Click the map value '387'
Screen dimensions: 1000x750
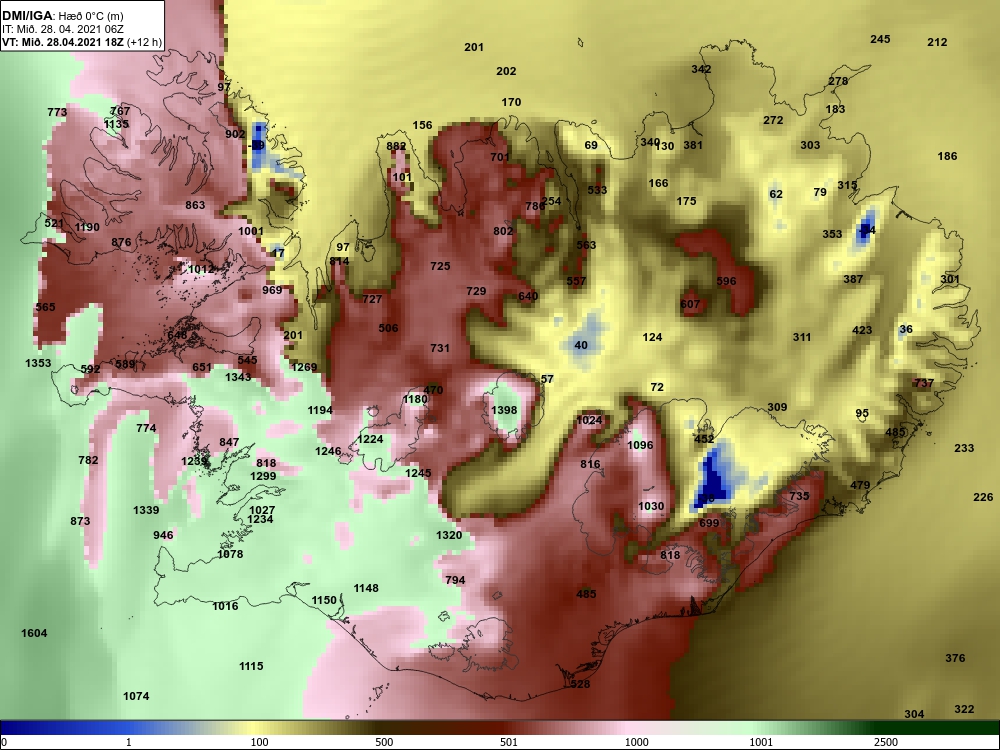853,279
